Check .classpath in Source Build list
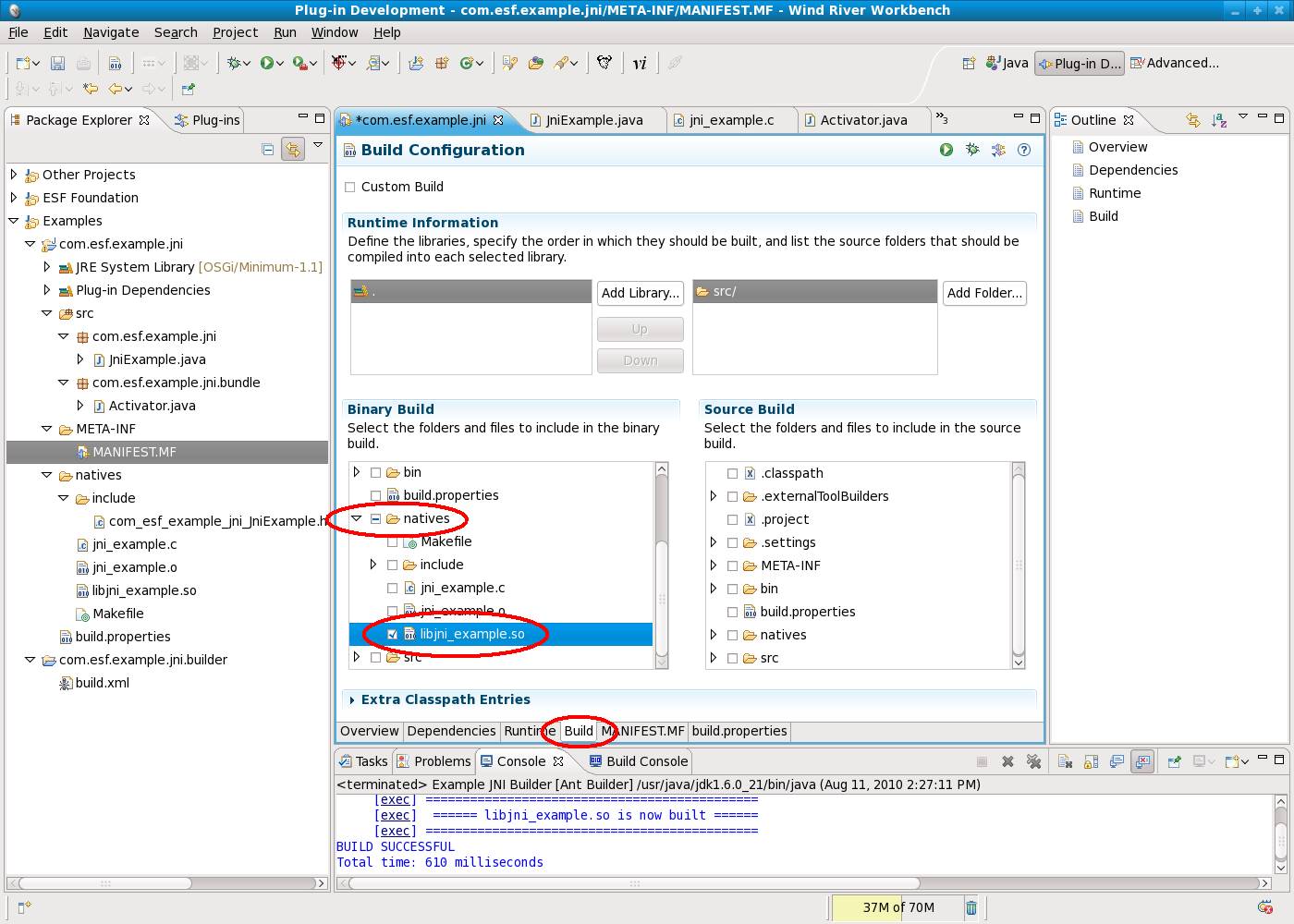 click(x=732, y=473)
